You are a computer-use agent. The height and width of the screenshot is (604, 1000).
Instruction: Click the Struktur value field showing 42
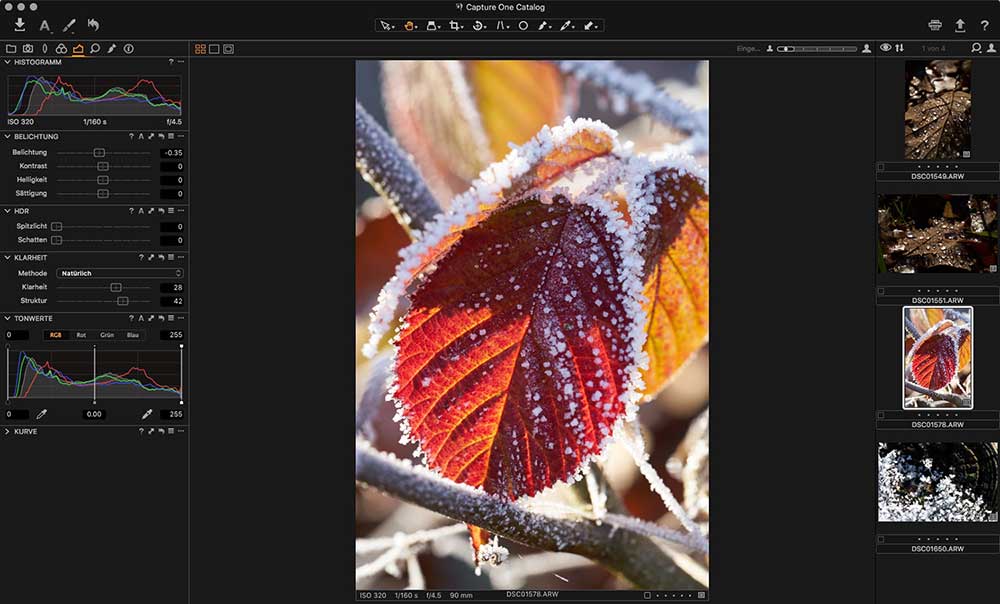pos(172,300)
